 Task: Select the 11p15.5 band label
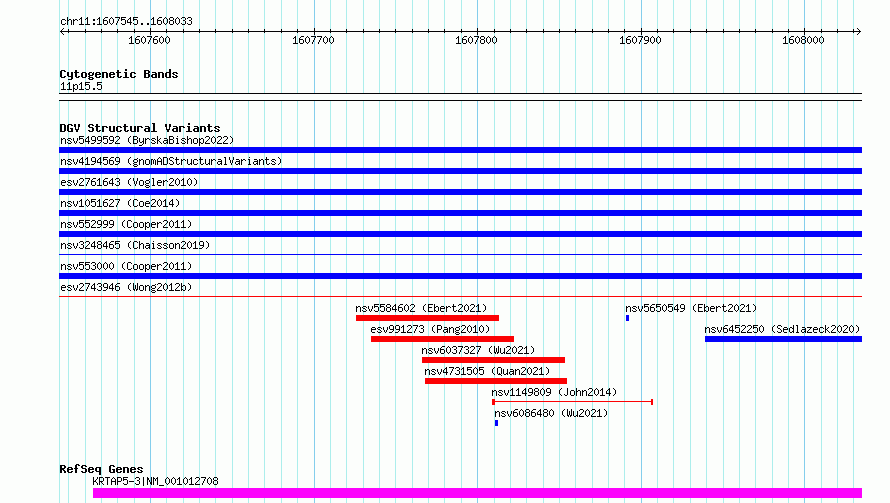[81, 86]
